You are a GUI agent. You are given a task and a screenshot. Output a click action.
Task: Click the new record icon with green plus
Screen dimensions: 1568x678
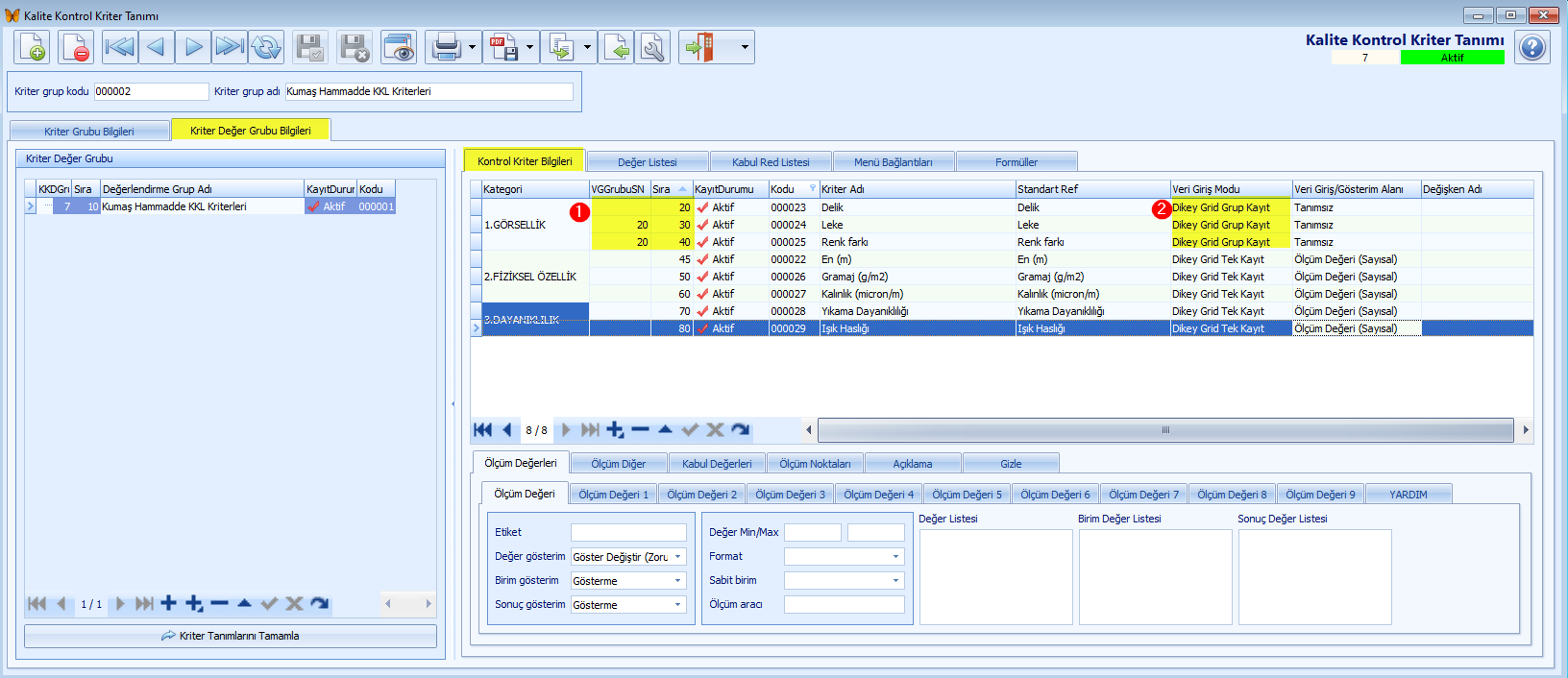click(x=32, y=47)
